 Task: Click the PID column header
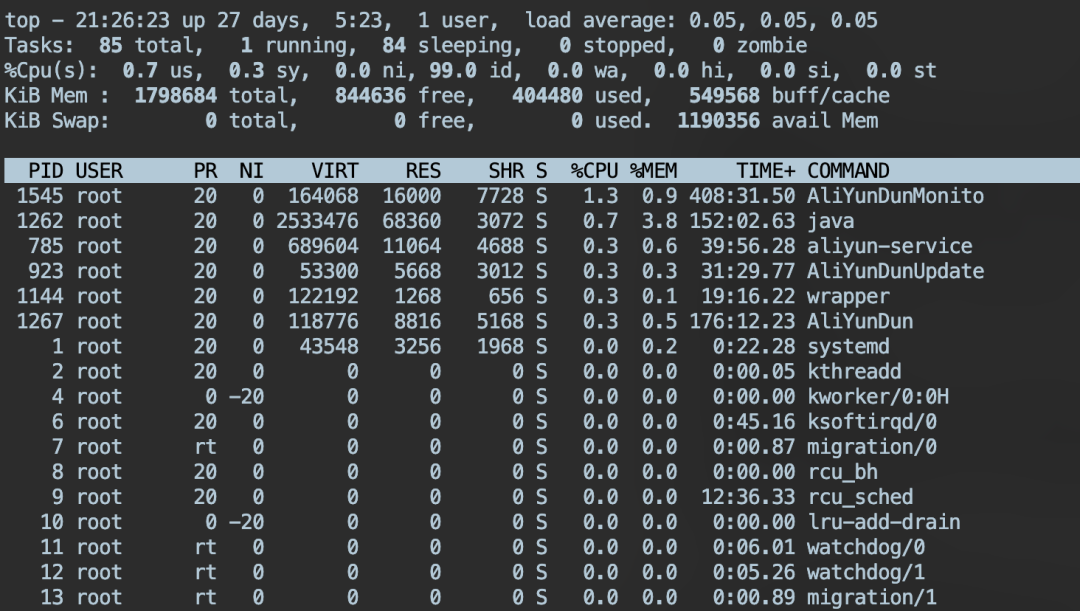click(46, 171)
